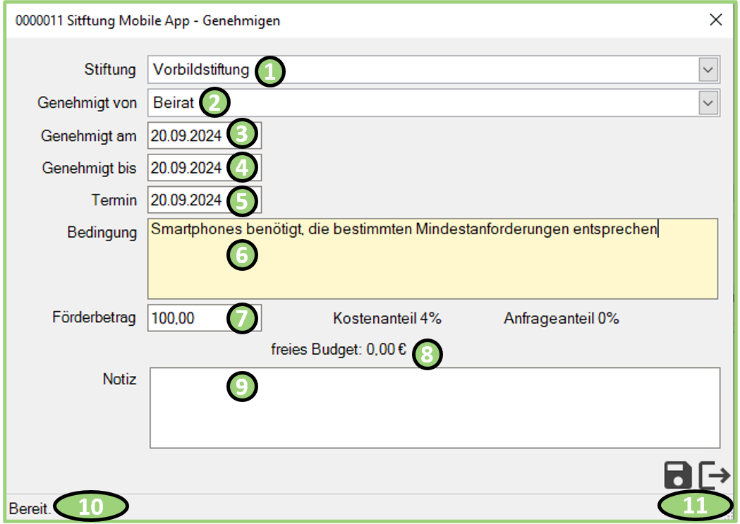The width and height of the screenshot is (740, 524).
Task: Click the window title bar text
Action: [147, 20]
